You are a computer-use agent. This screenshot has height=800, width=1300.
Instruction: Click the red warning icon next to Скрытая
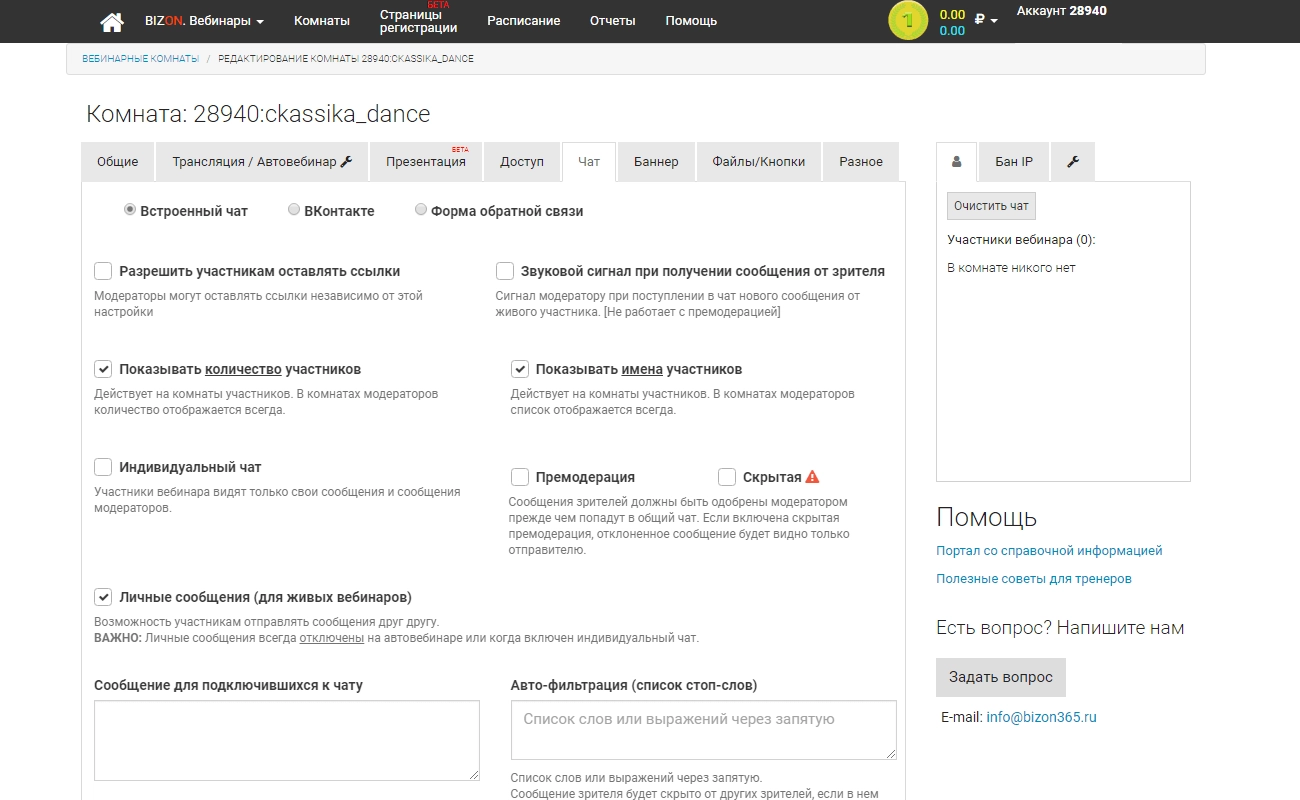(812, 477)
